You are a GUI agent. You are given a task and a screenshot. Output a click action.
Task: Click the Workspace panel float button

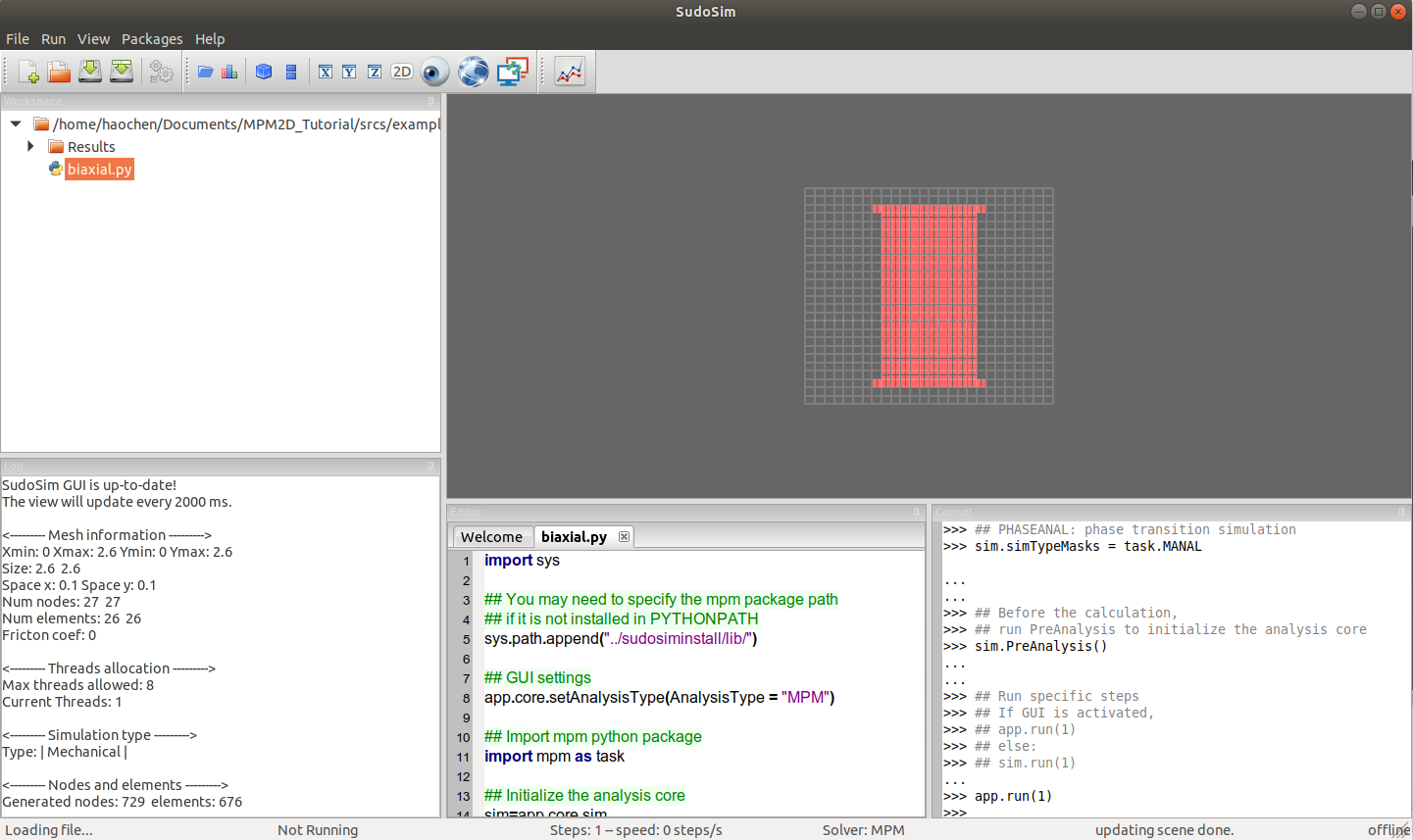430,101
